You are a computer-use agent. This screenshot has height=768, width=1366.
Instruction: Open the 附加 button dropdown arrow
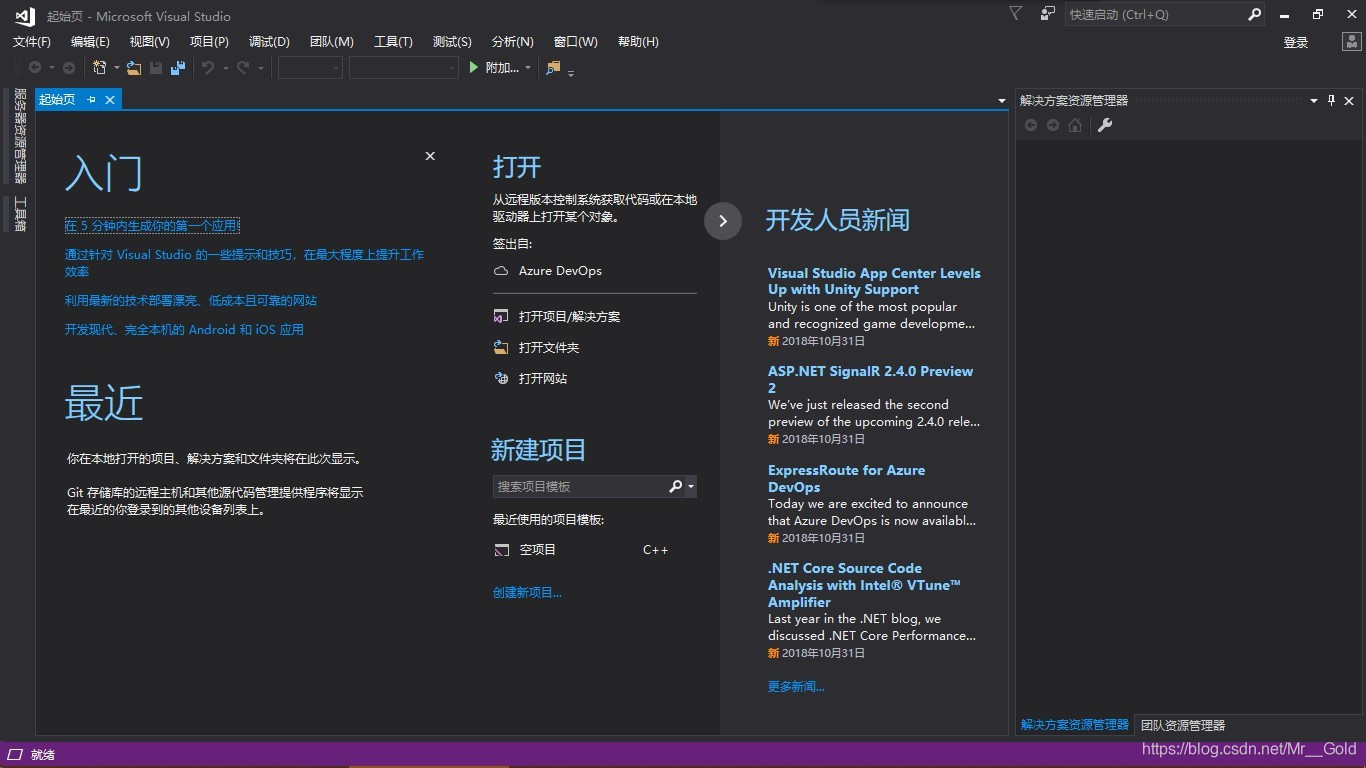pyautogui.click(x=527, y=68)
